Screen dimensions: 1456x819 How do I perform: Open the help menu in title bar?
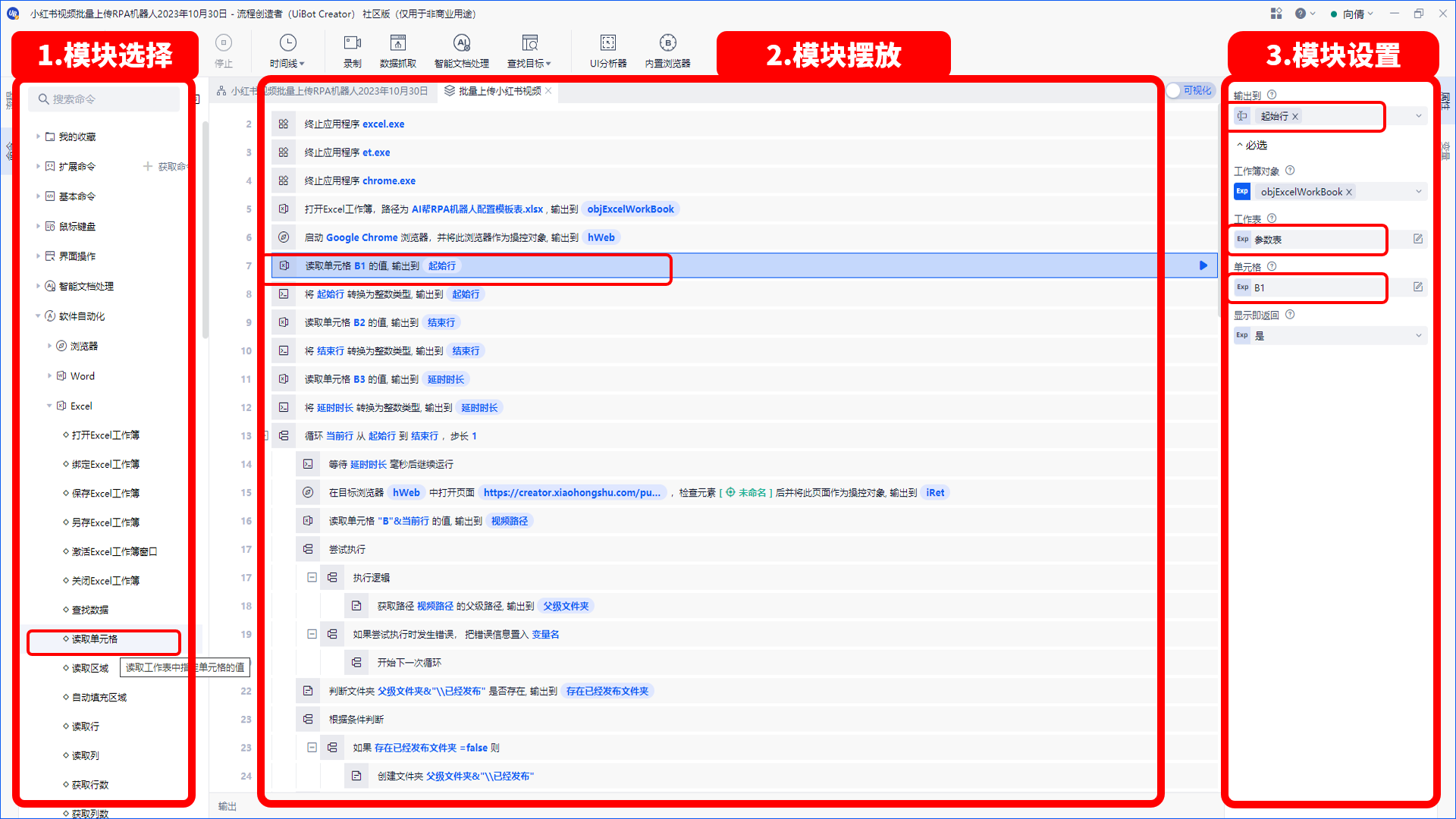(1304, 14)
